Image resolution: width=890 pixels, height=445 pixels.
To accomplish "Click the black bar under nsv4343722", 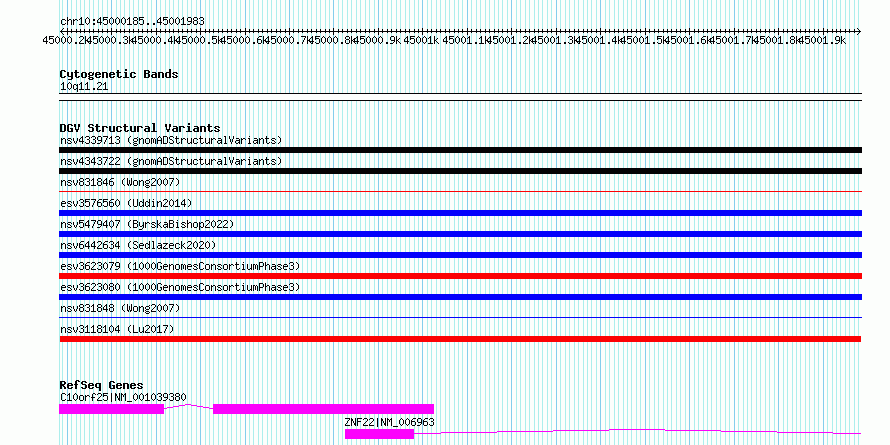I will 460,171.
